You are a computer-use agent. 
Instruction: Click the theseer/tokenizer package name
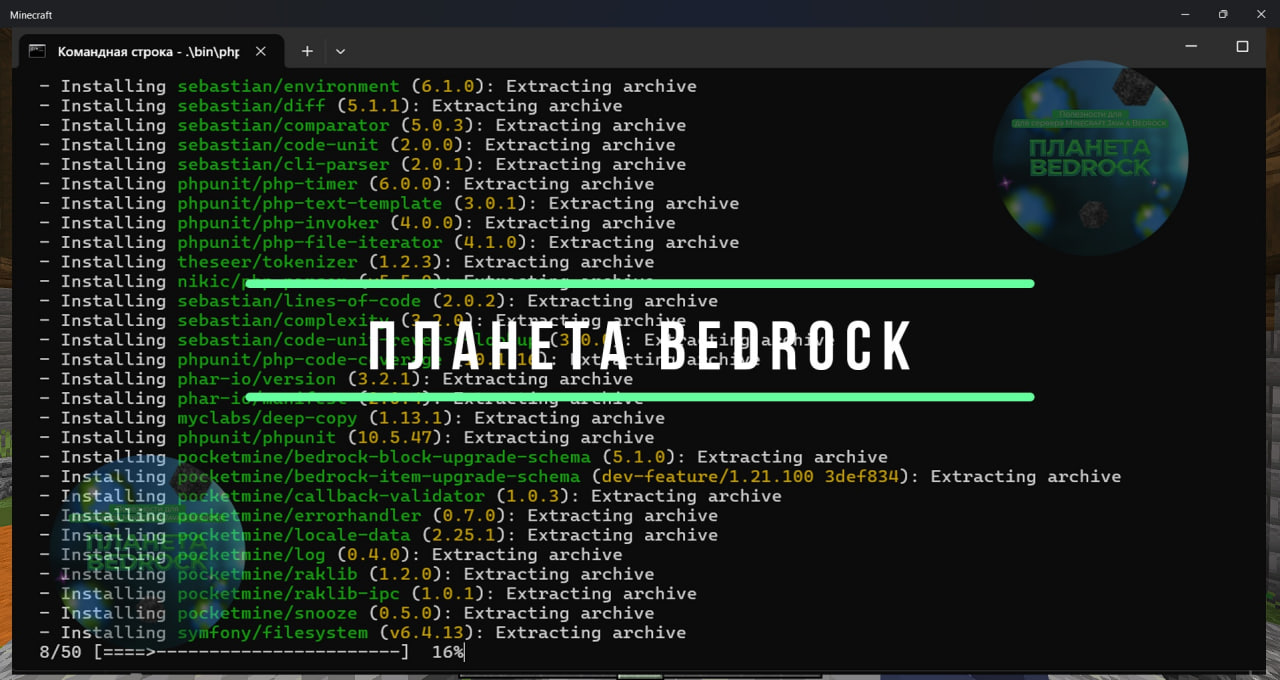point(267,262)
